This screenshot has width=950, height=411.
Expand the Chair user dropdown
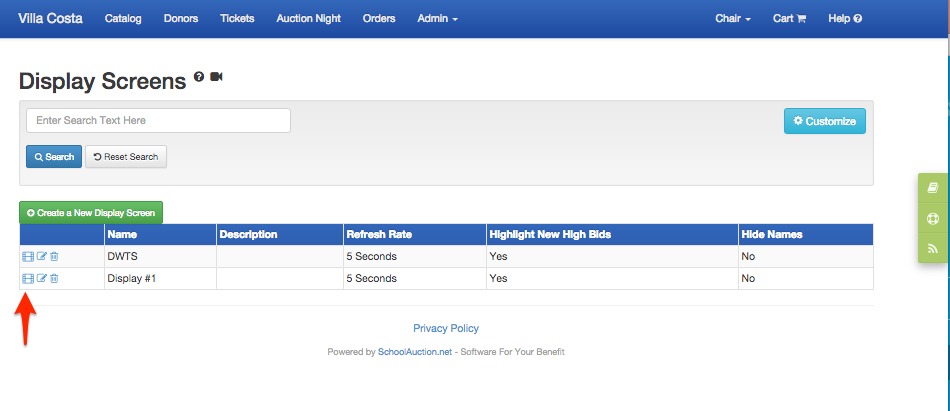733,19
